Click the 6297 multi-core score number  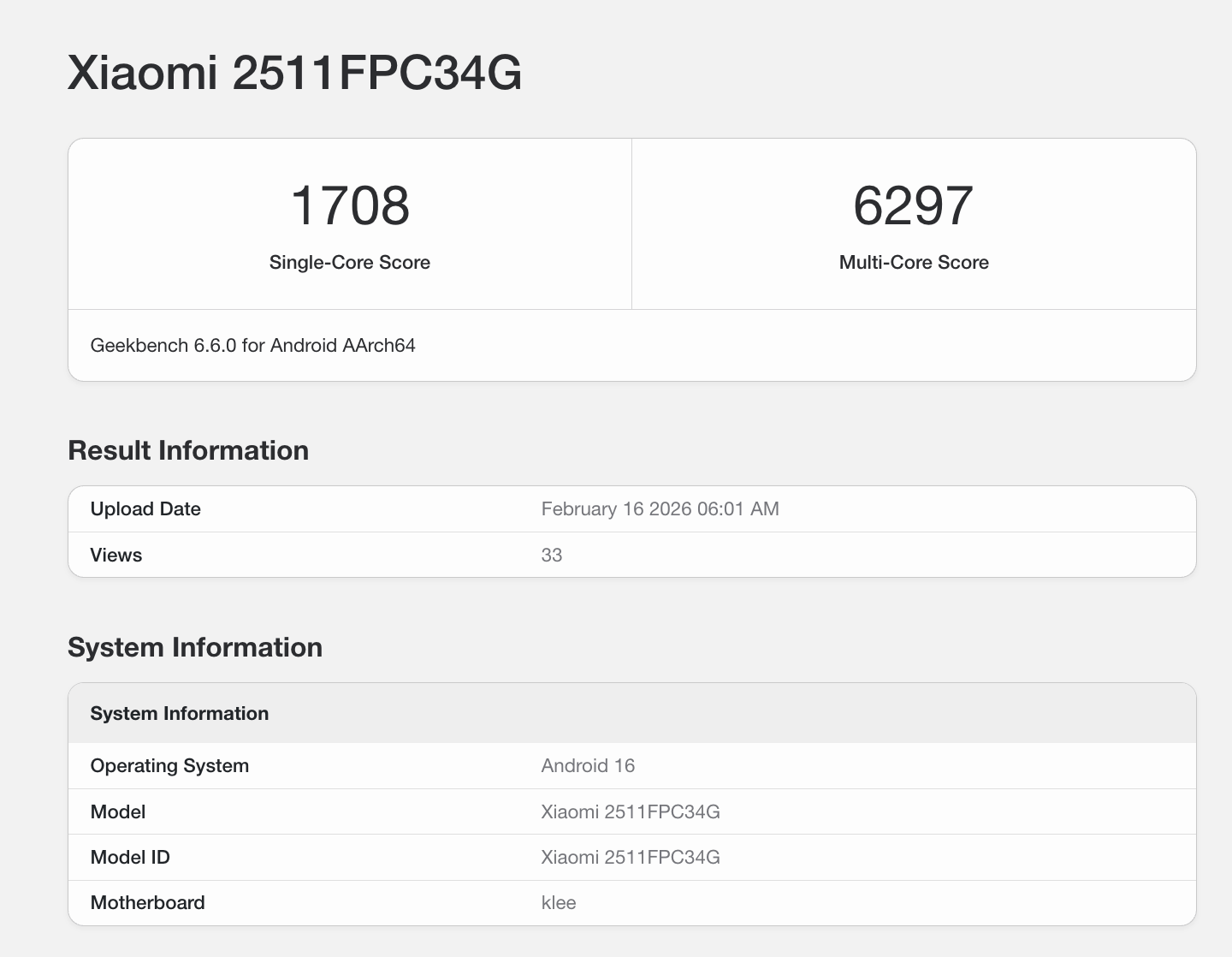(913, 206)
